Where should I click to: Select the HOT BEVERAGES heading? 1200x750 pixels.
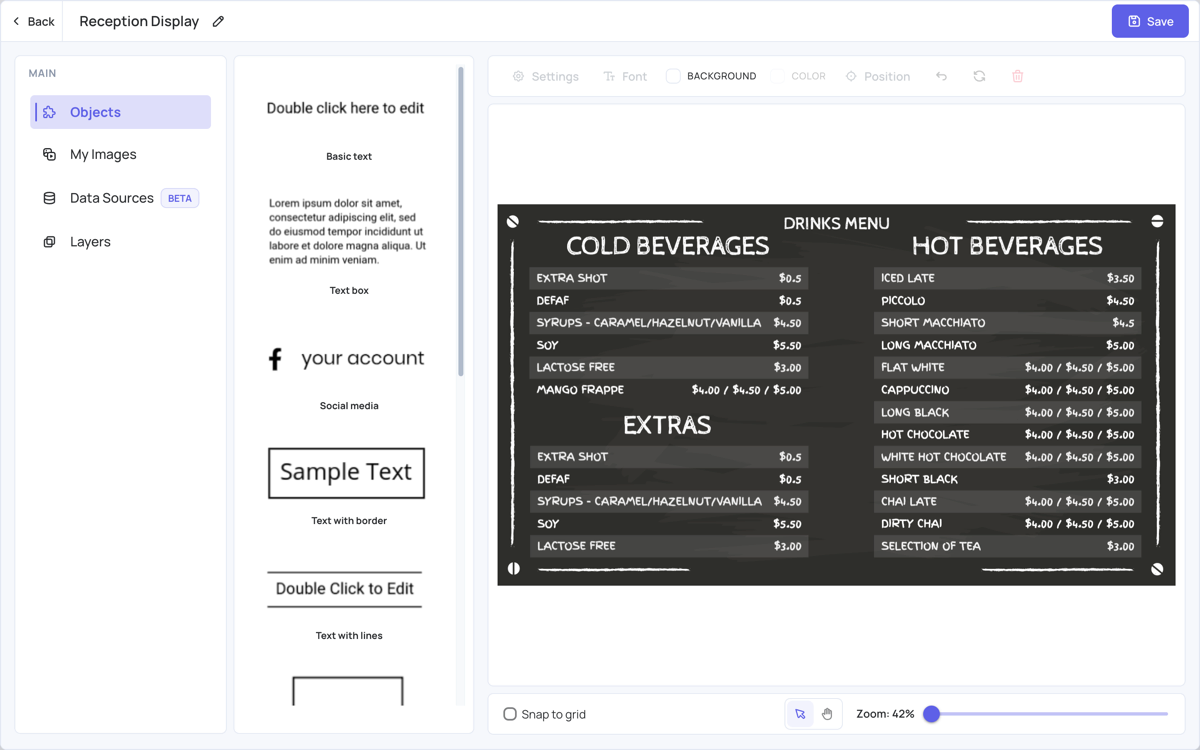1007,246
